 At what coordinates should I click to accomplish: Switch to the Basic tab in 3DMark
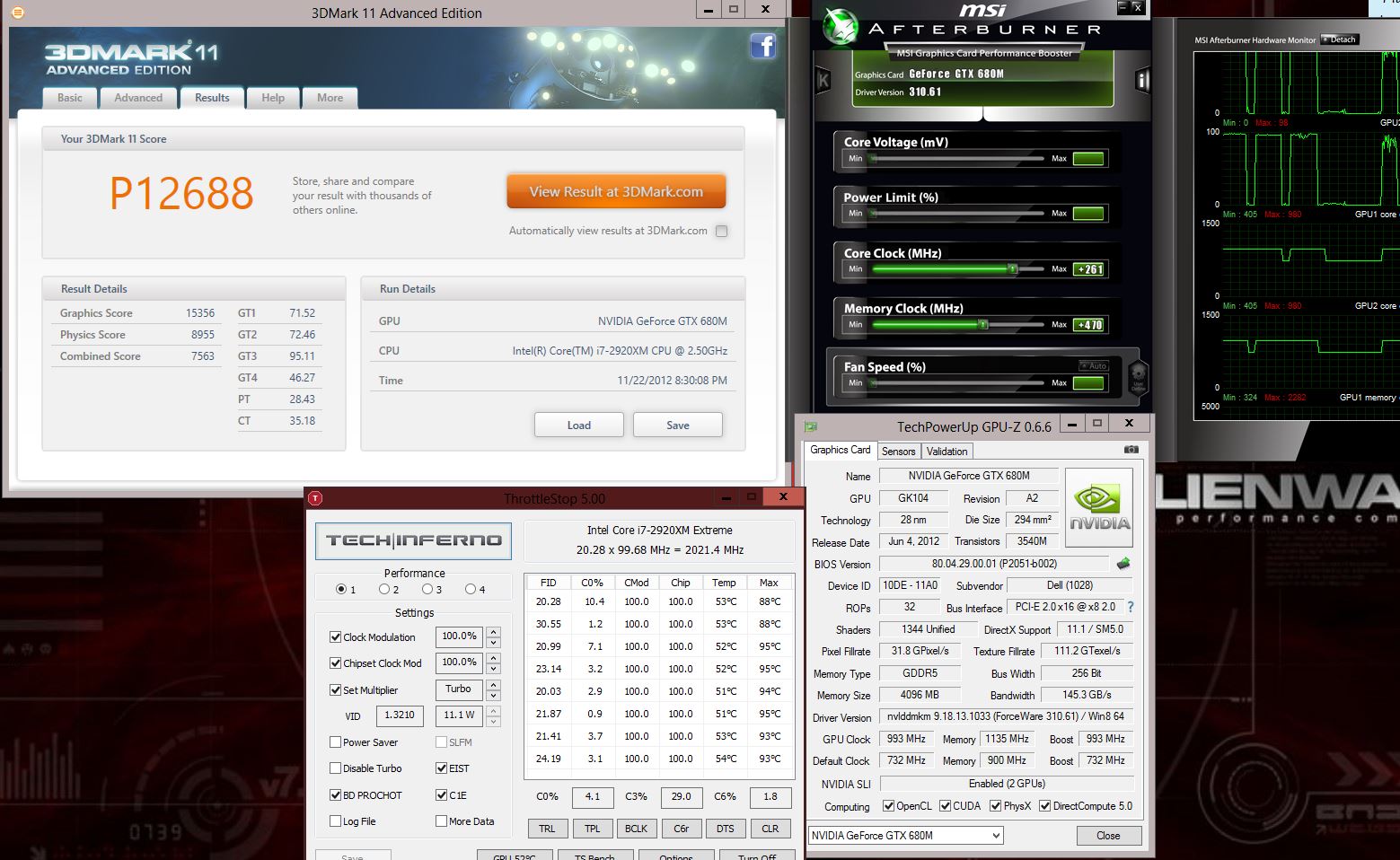click(x=70, y=98)
